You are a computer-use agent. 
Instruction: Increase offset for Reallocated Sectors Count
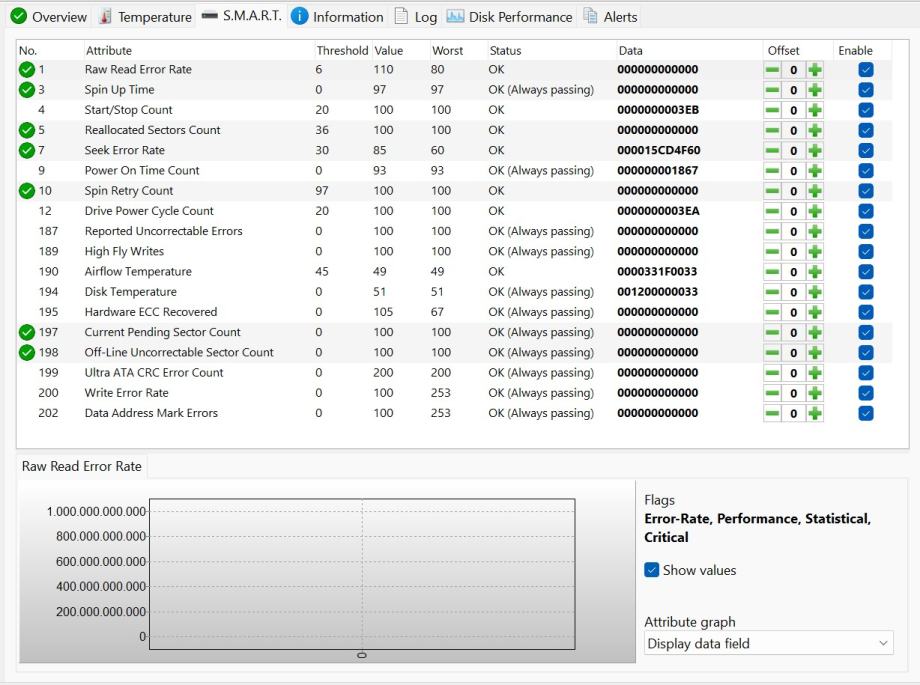tap(814, 130)
